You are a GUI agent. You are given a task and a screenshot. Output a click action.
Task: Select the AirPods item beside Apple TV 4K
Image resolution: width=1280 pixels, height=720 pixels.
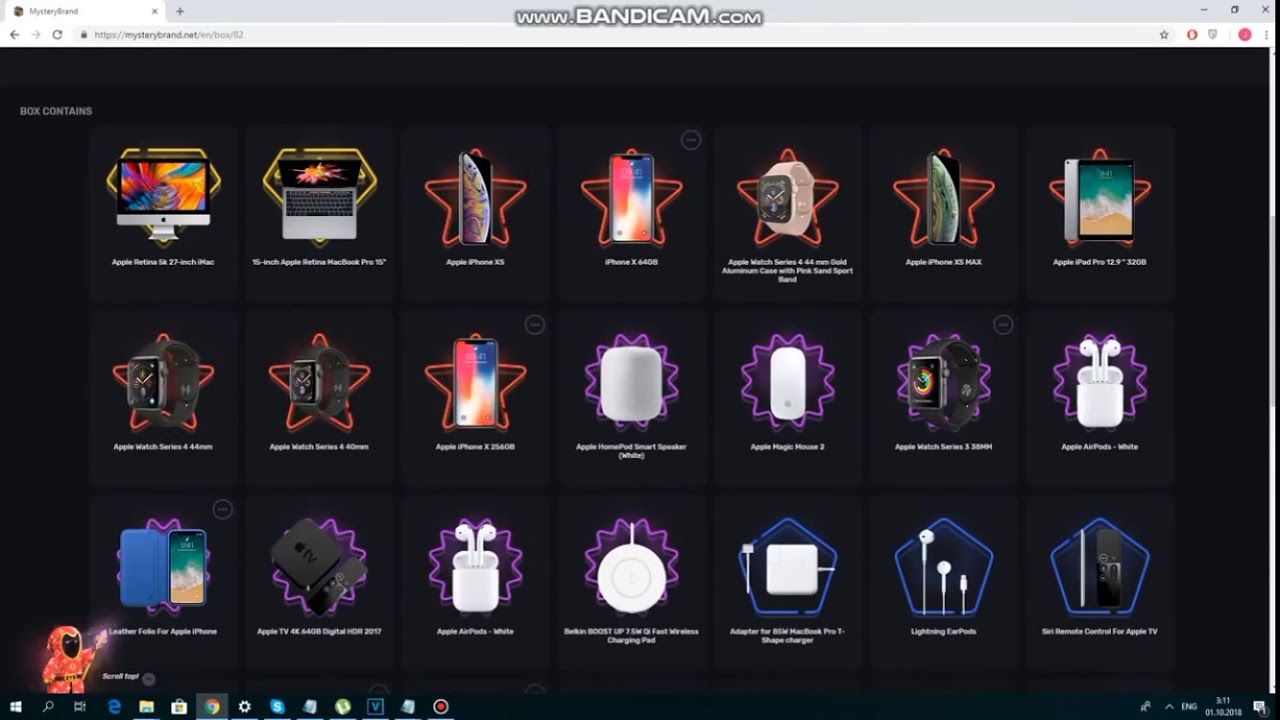[x=475, y=582]
